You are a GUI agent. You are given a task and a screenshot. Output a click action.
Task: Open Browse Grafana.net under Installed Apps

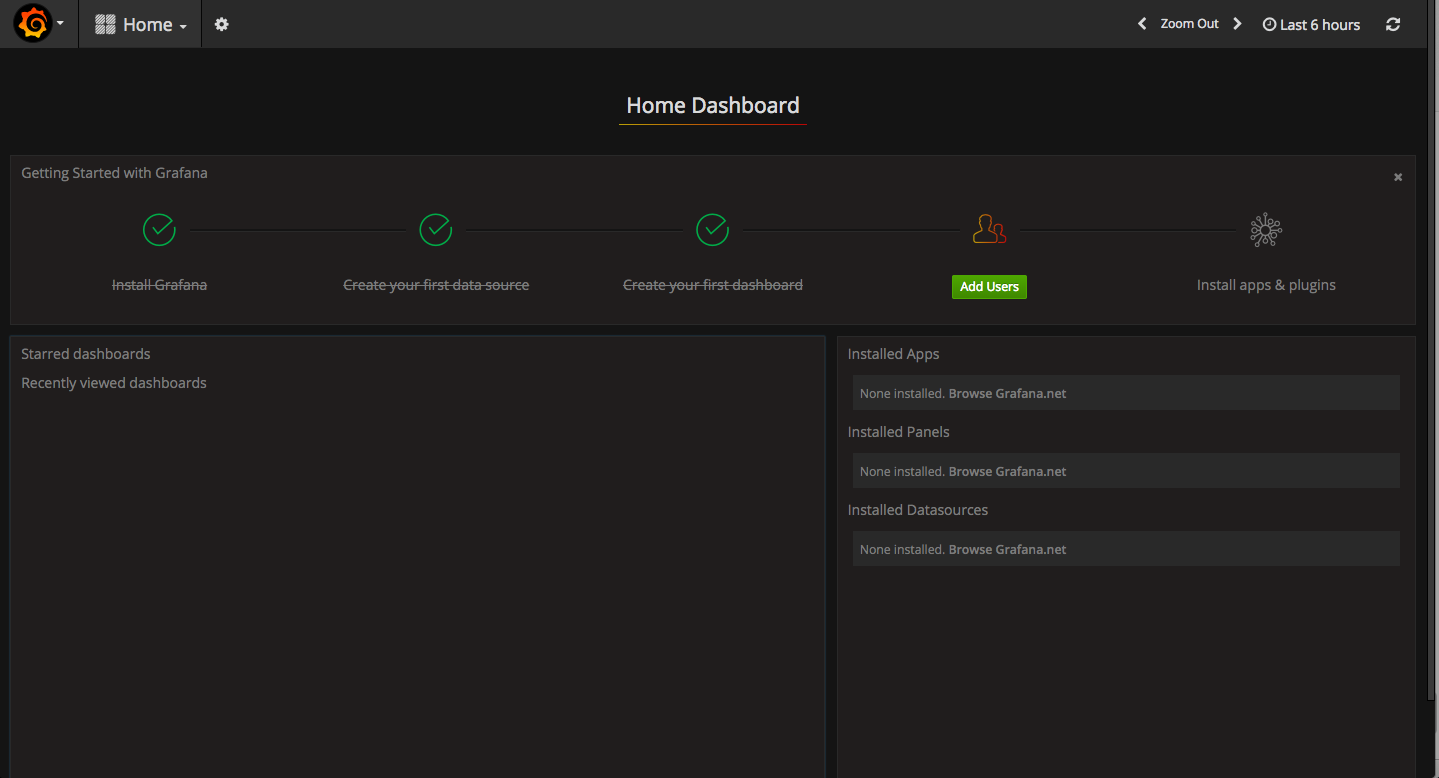(x=1007, y=394)
